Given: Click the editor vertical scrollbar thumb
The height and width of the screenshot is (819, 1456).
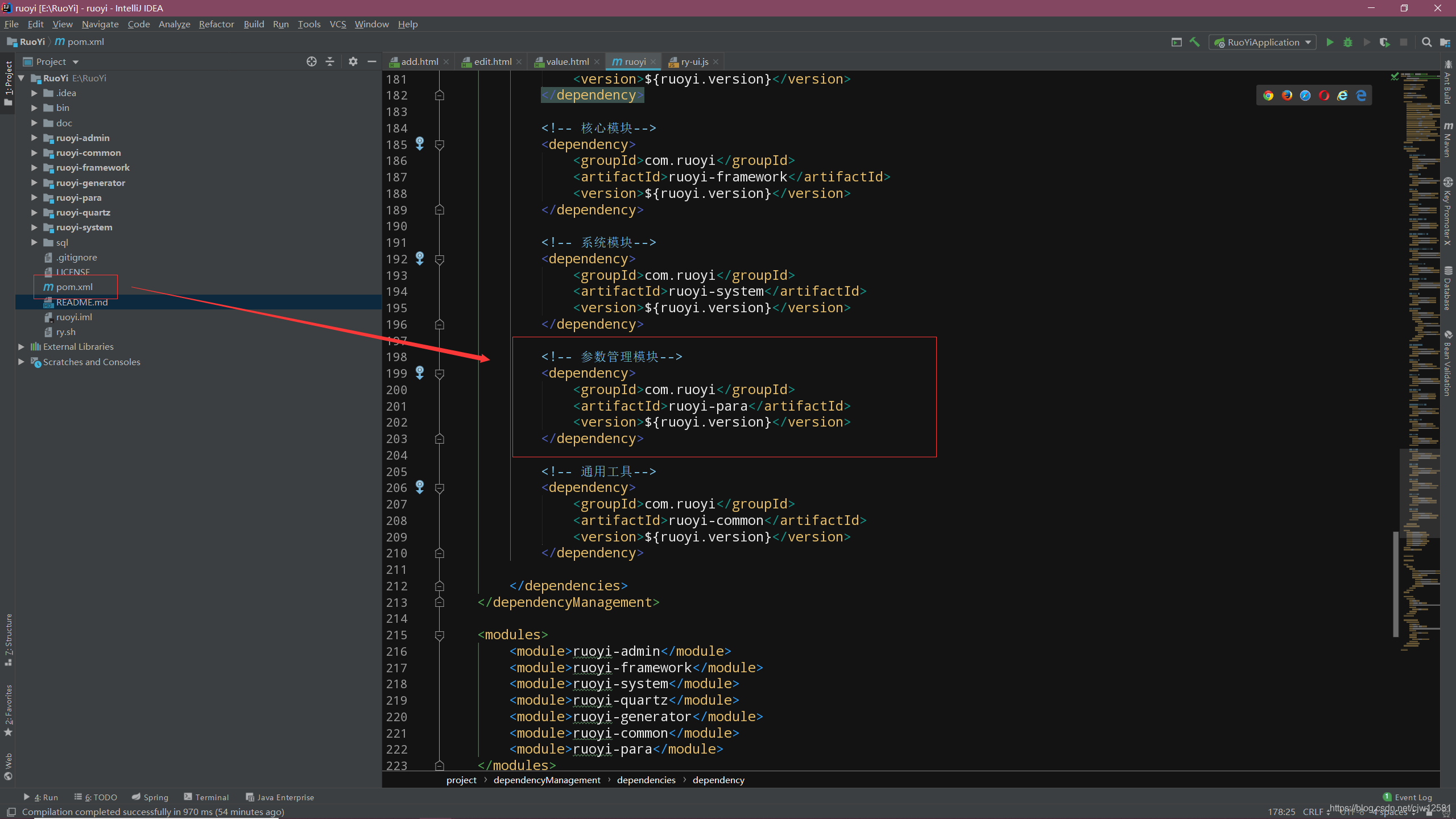Looking at the screenshot, I should pos(1396,583).
